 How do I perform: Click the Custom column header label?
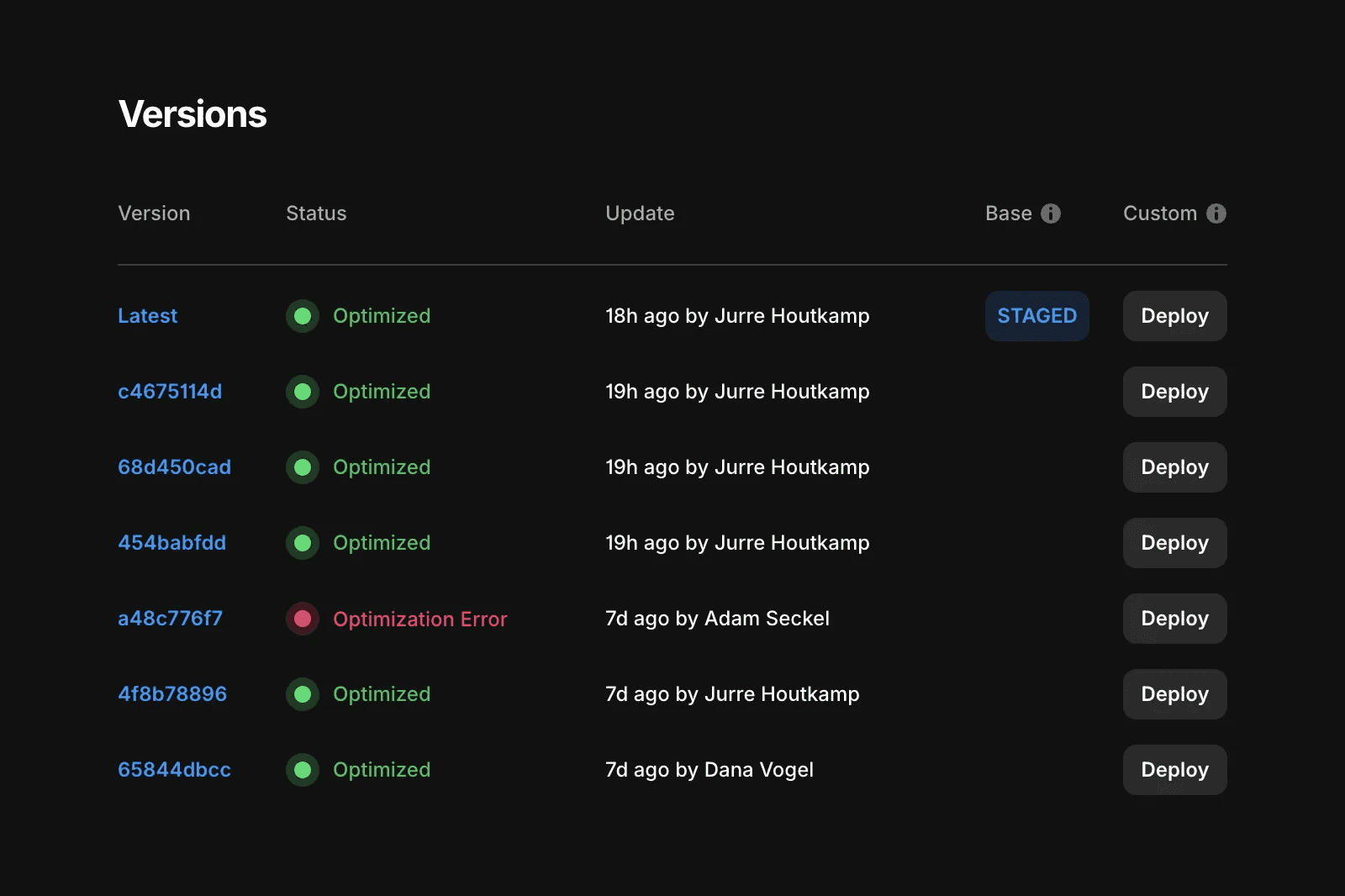point(1160,213)
